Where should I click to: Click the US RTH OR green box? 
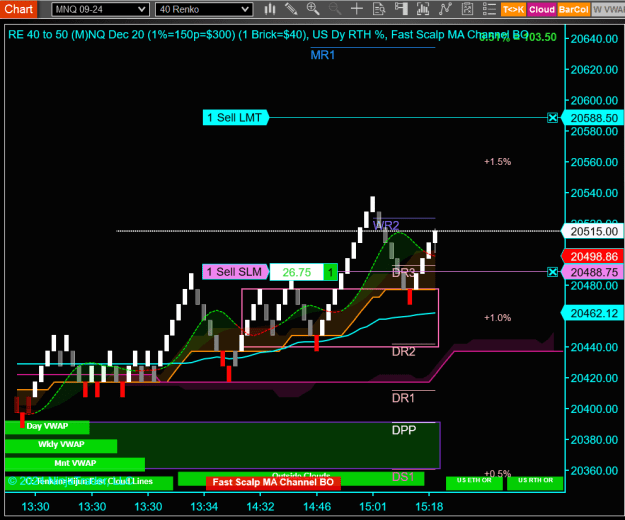tap(535, 483)
